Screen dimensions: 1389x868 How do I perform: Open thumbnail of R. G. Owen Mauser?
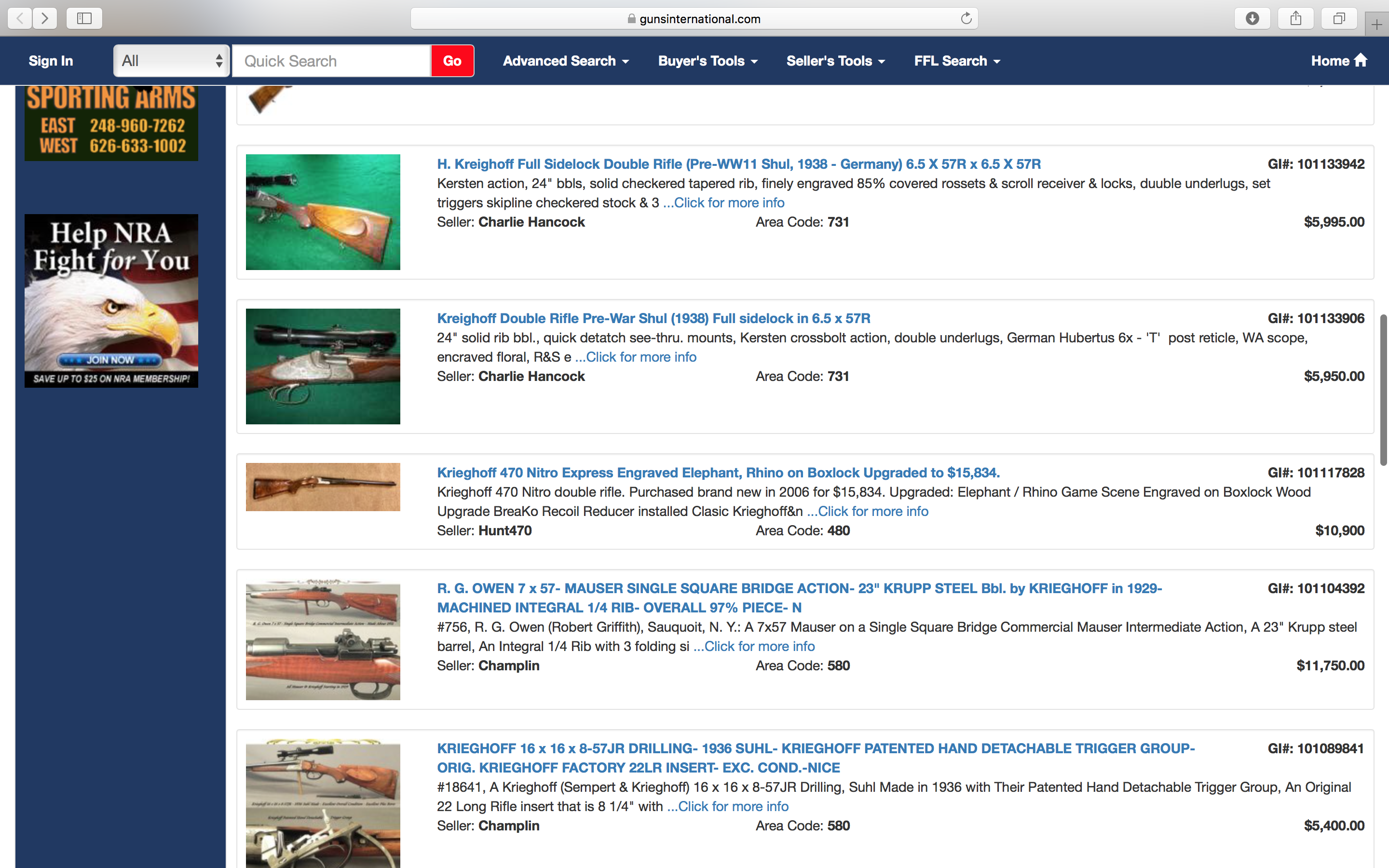pos(323,639)
